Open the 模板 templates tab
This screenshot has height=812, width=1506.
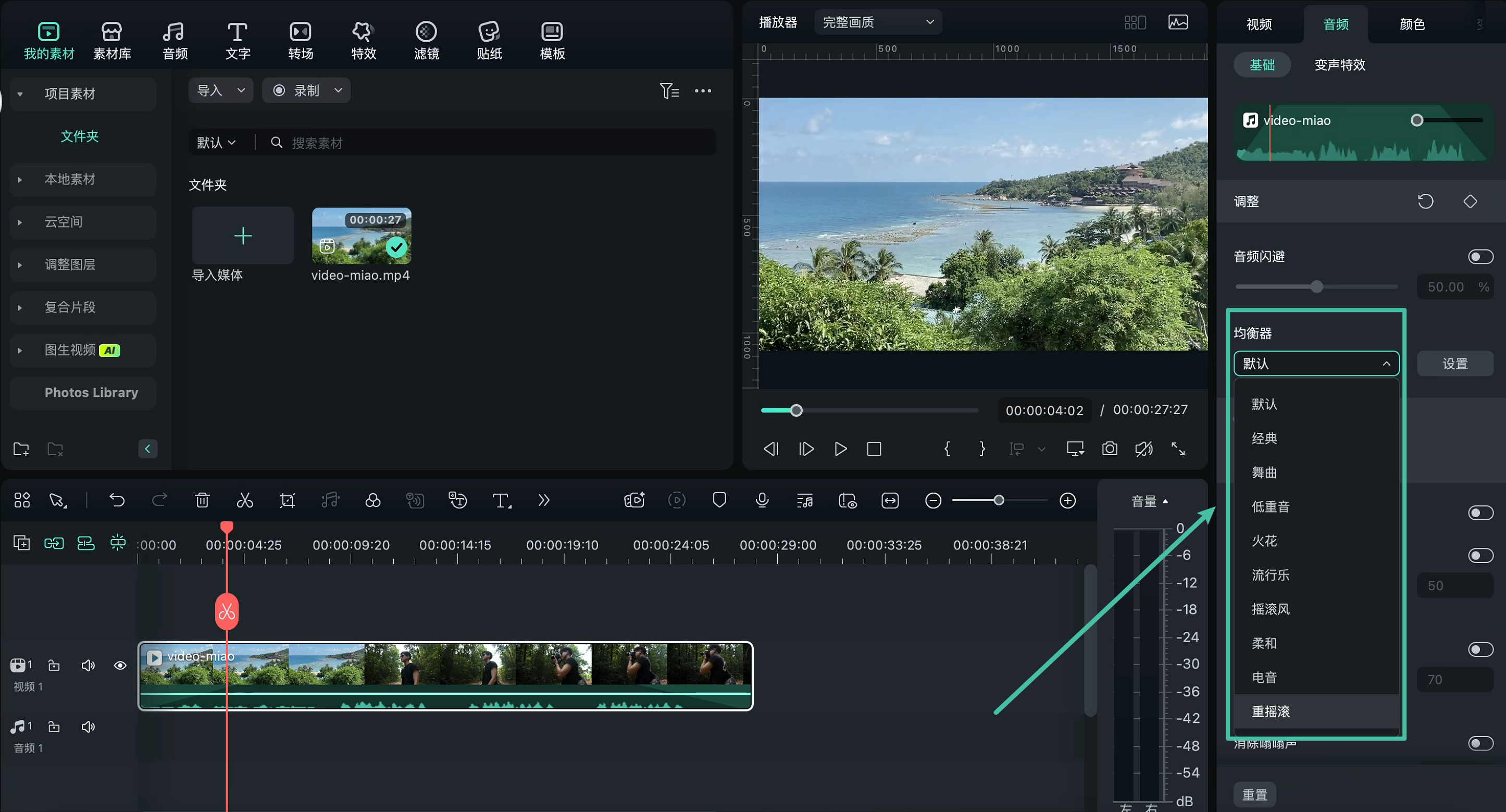(552, 41)
